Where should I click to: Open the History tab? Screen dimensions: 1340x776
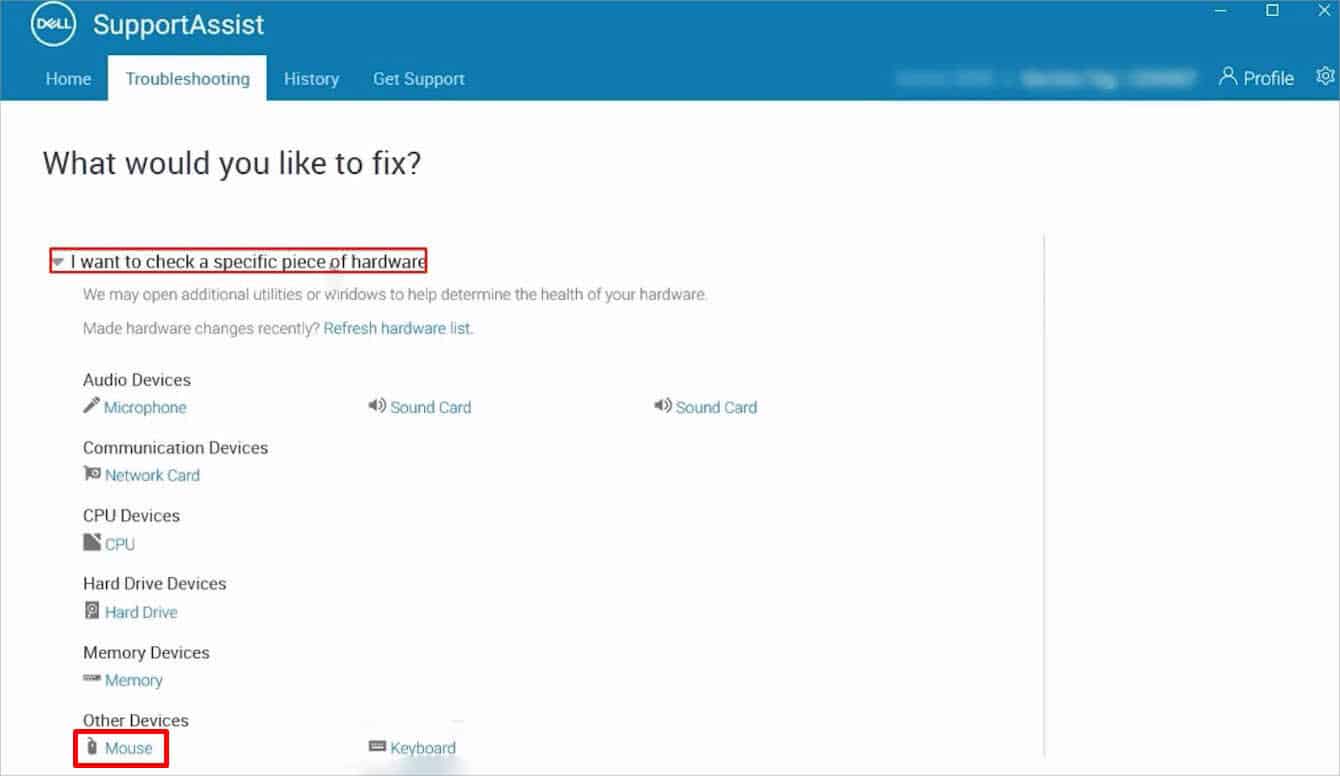(311, 78)
